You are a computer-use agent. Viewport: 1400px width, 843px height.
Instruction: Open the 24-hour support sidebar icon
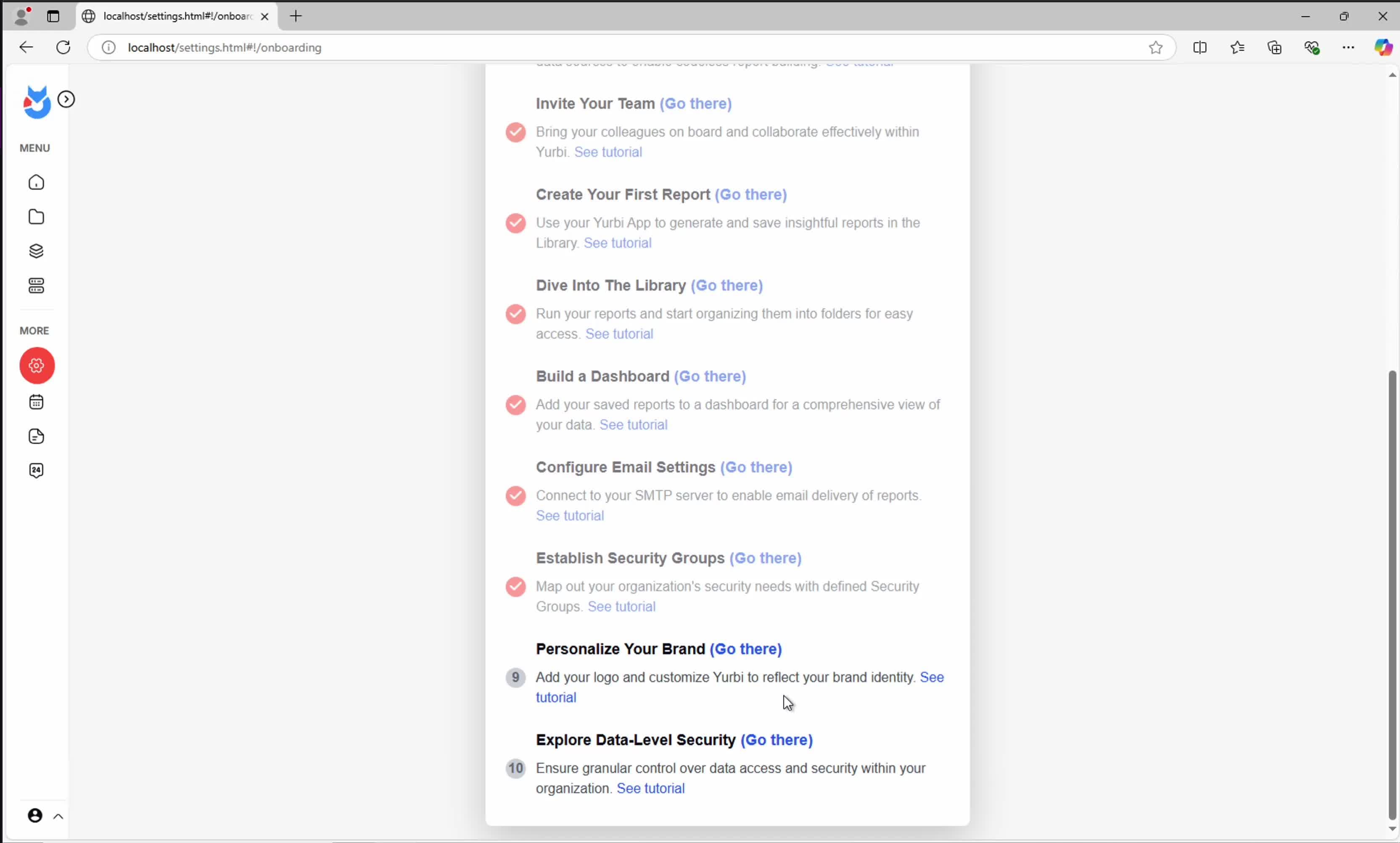pos(36,470)
